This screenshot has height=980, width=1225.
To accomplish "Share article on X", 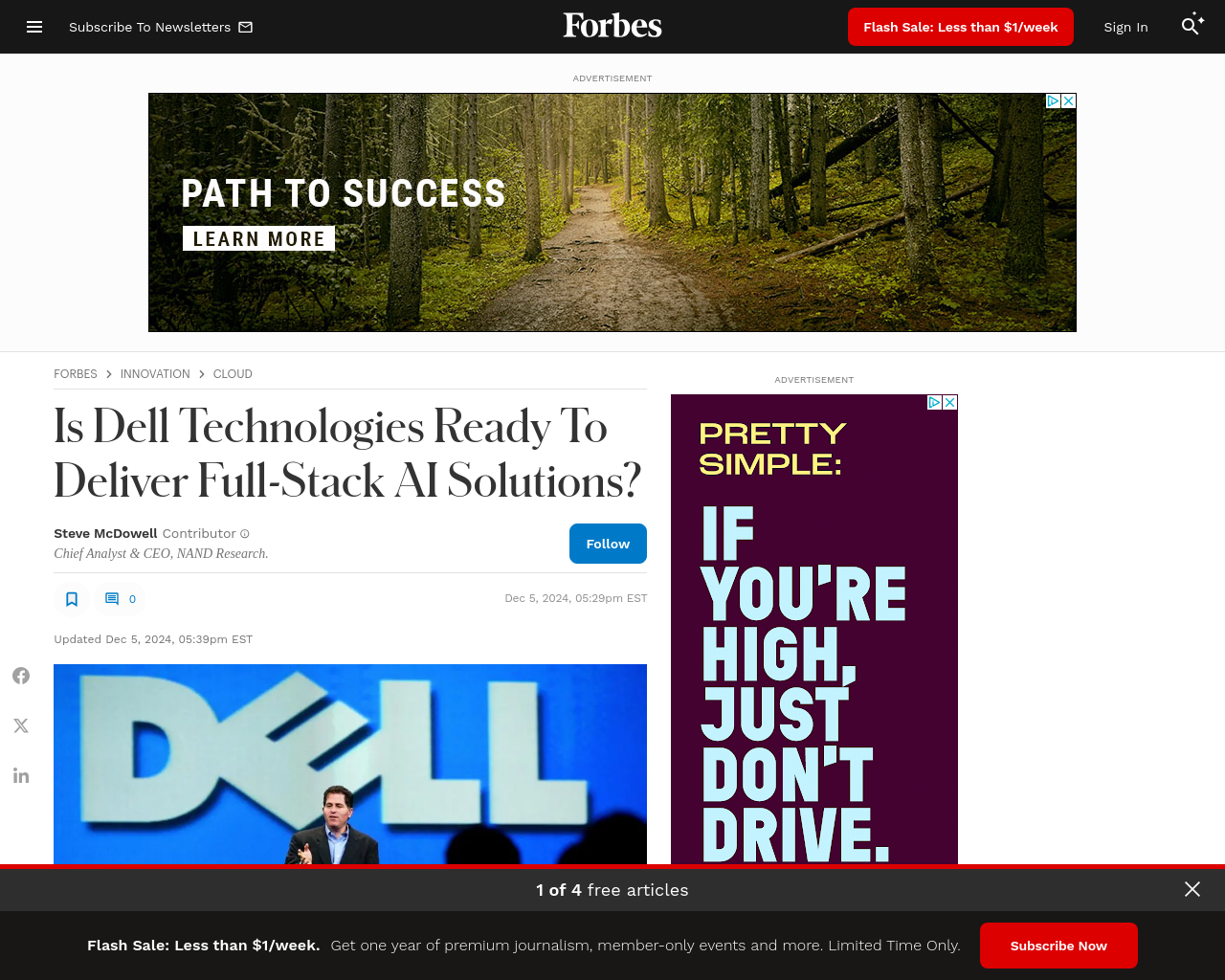I will coord(21,725).
